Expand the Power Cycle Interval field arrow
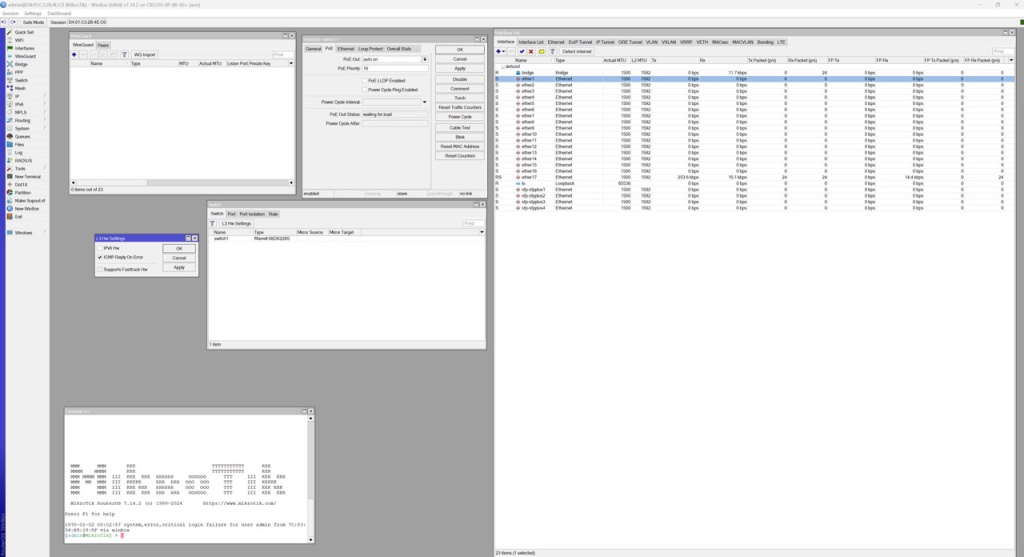 (424, 103)
